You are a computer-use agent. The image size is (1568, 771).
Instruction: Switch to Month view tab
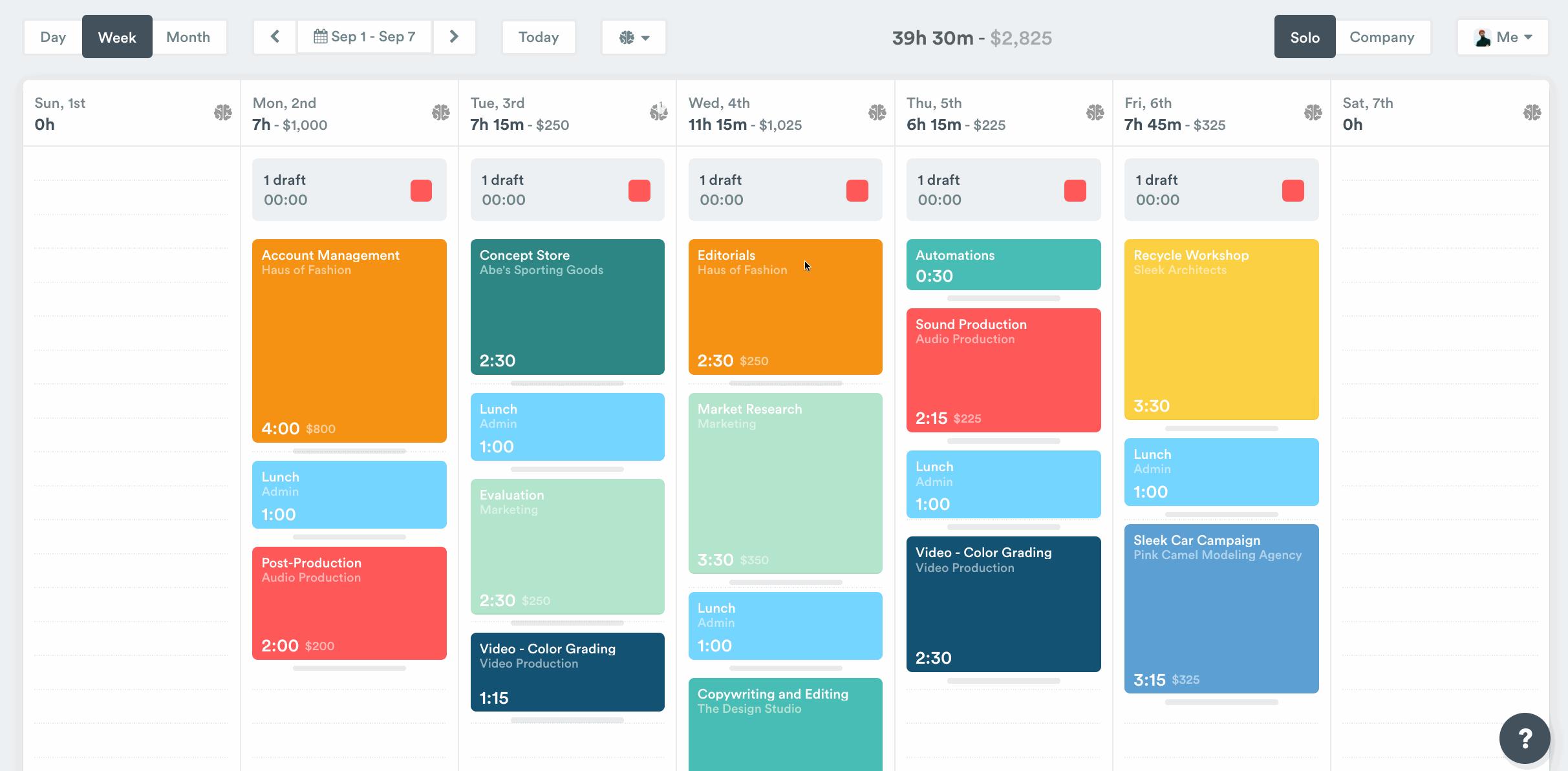pos(188,37)
